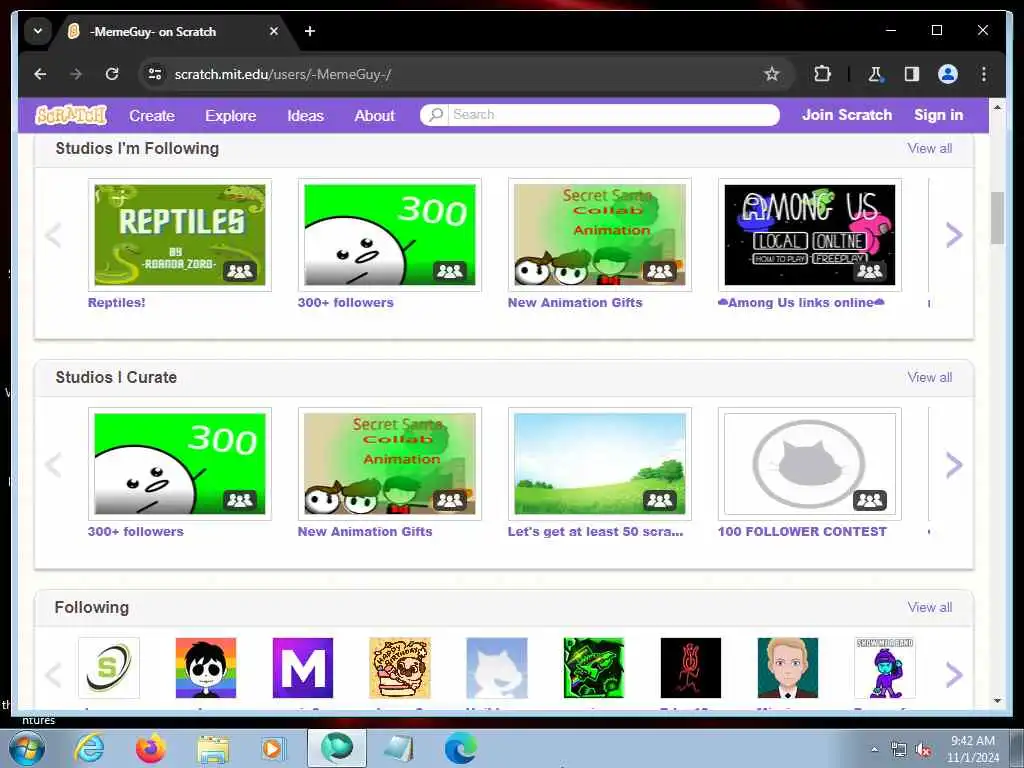Click the browser forward arrow
Screen dimensions: 1024x768
click(x=76, y=74)
